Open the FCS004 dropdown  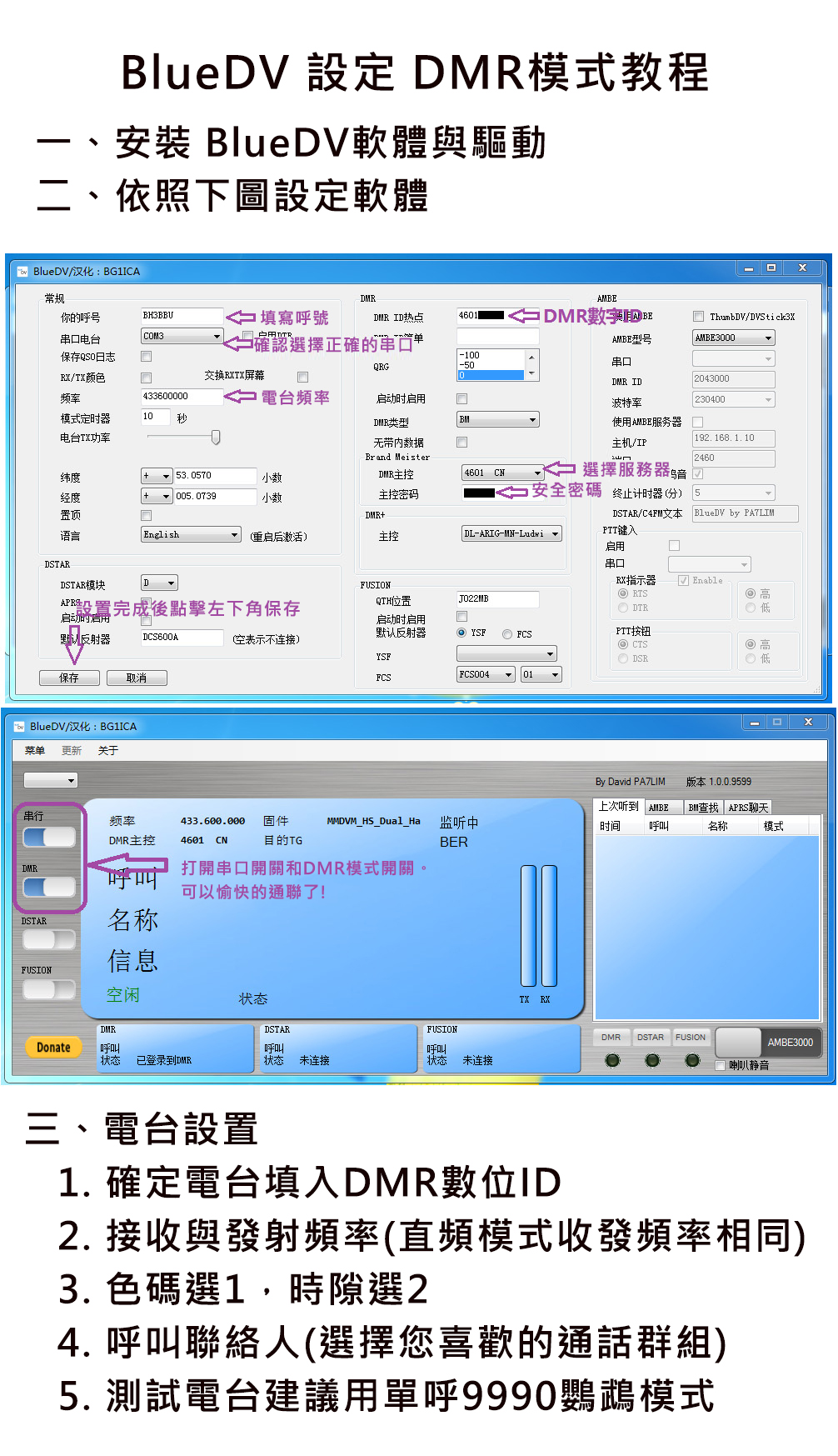tap(486, 675)
